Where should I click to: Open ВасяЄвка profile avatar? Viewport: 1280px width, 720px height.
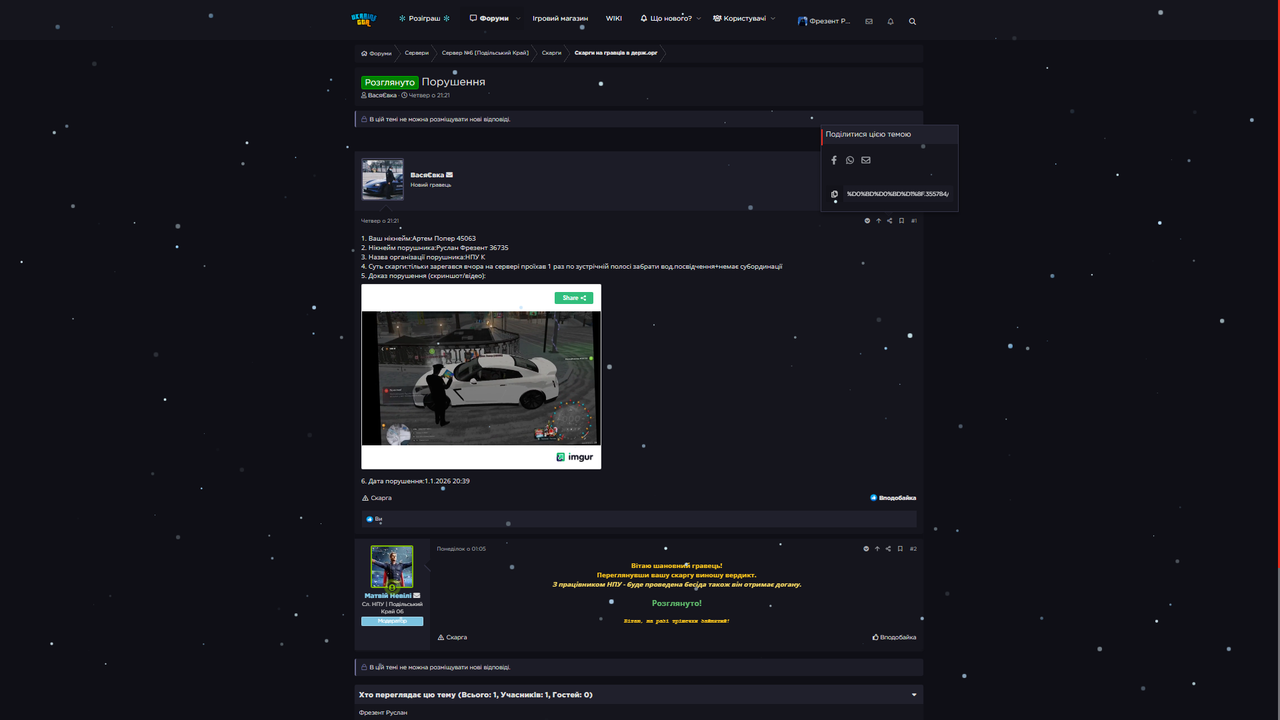coord(383,180)
